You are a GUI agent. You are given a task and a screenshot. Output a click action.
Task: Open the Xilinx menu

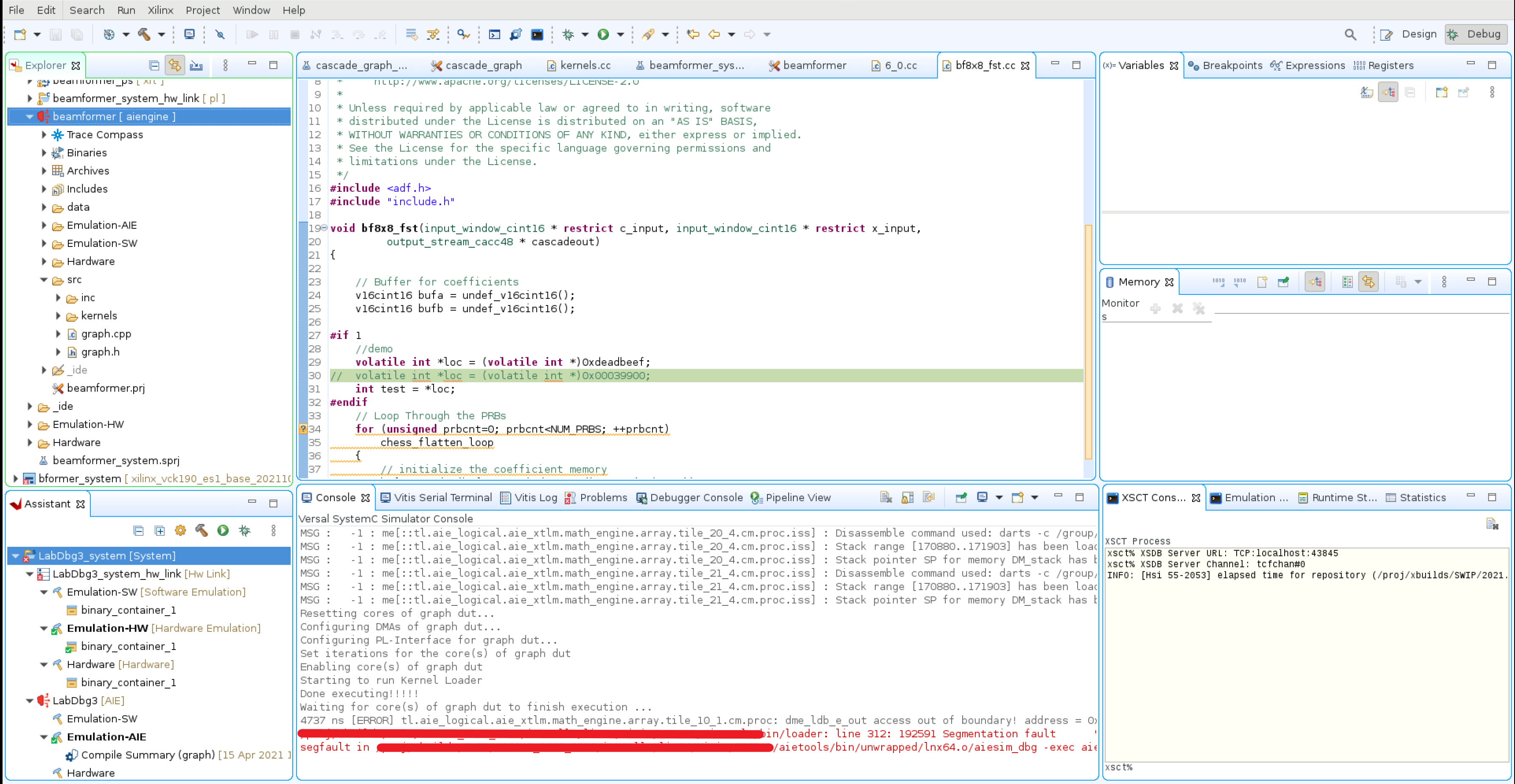click(160, 10)
